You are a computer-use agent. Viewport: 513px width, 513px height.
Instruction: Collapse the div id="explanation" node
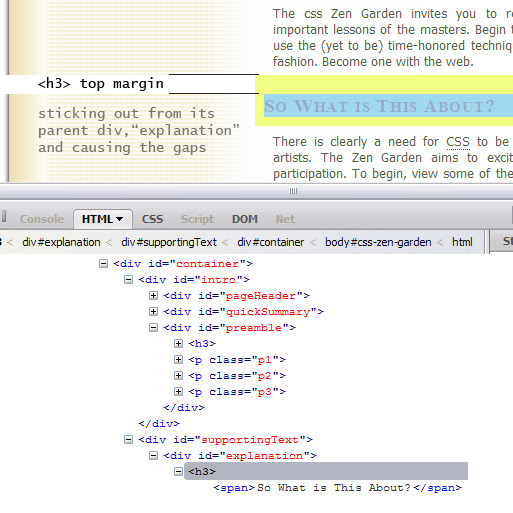click(x=153, y=456)
